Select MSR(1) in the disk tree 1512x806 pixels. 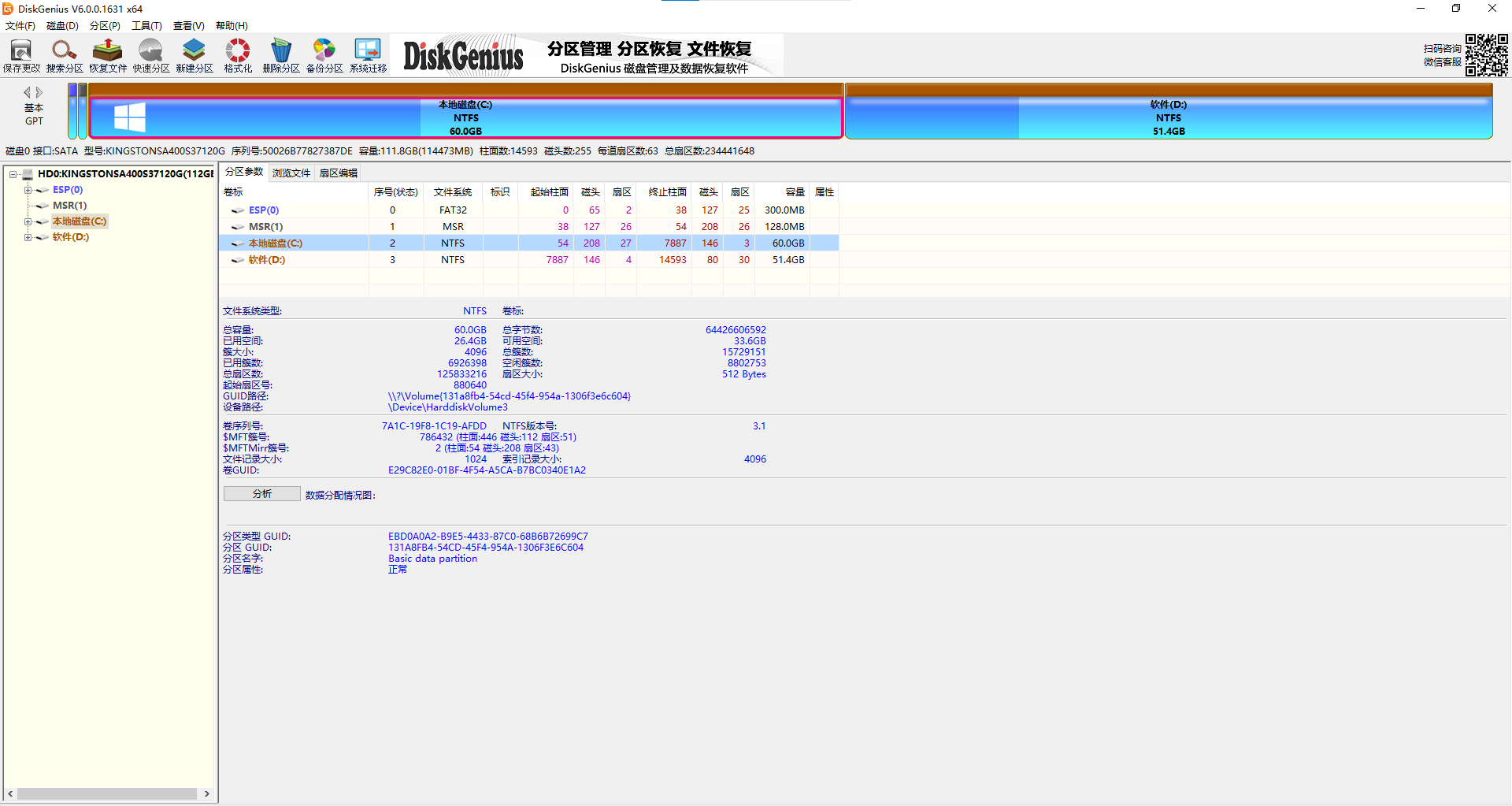coord(70,206)
